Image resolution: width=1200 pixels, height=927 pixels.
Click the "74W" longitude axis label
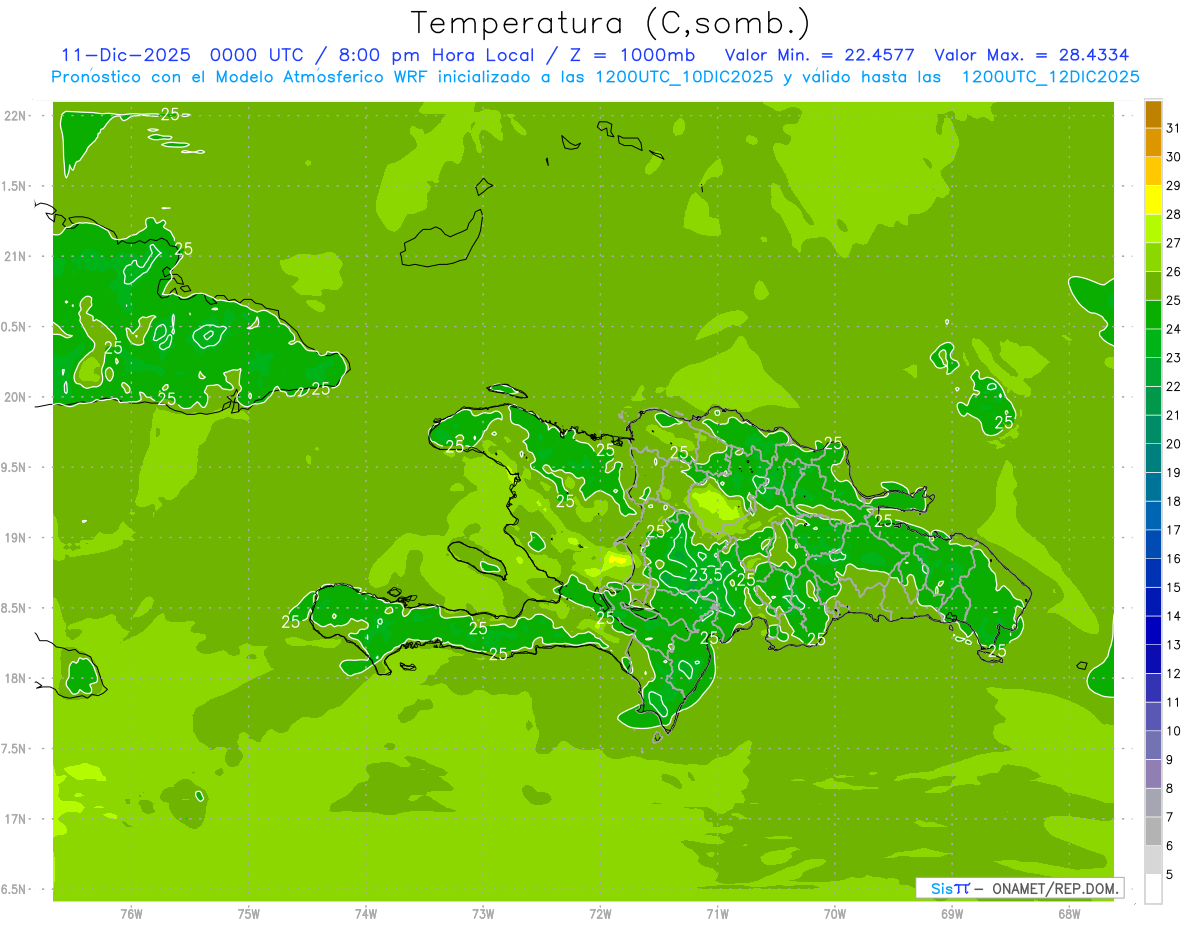point(366,913)
